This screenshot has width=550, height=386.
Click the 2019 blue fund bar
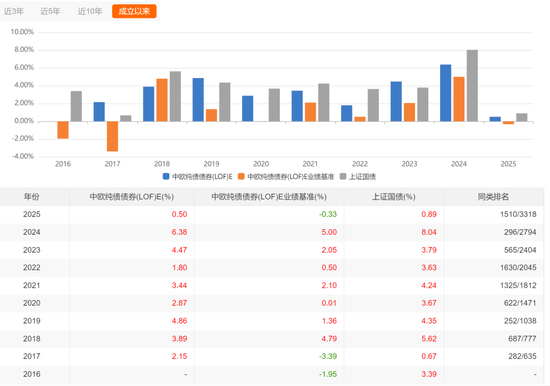point(198,100)
